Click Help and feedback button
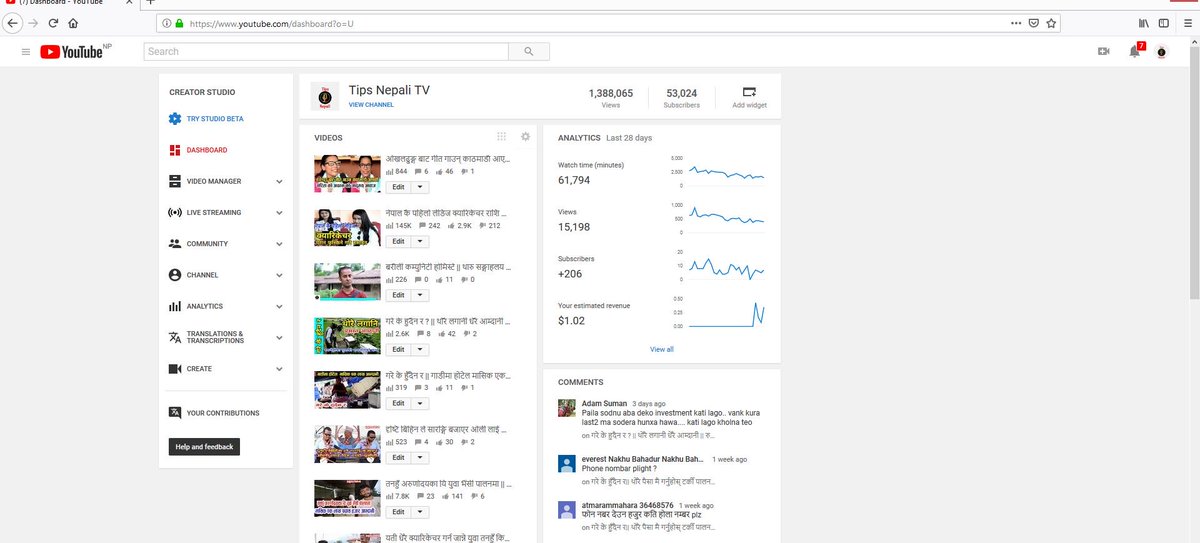This screenshot has width=1200, height=543. (204, 447)
